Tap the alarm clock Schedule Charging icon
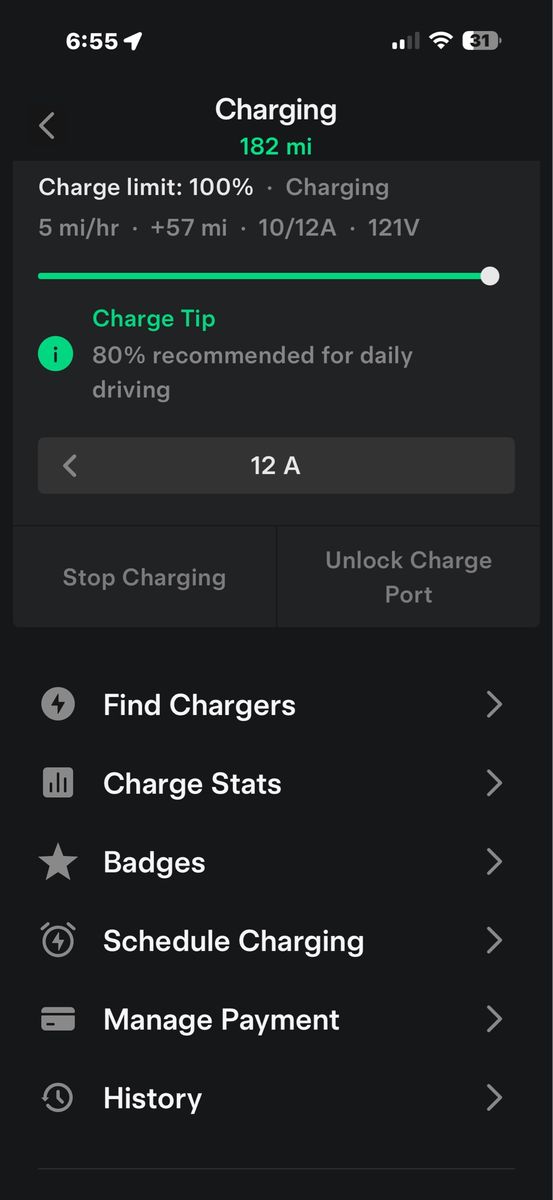The image size is (553, 1200). click(58, 940)
